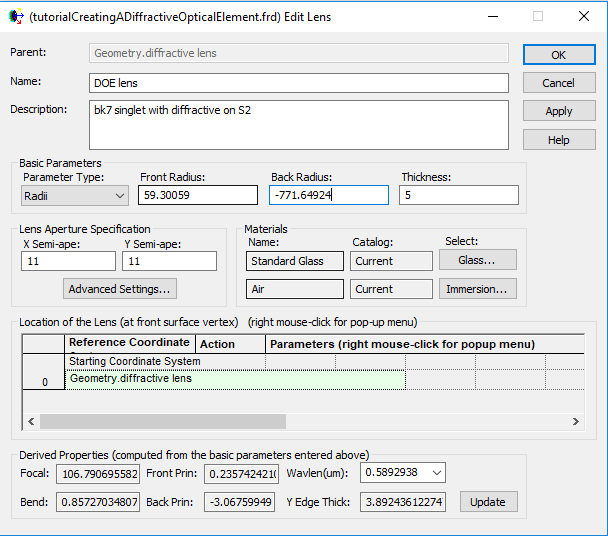Click the Description text box
Image resolution: width=608 pixels, height=536 pixels.
pyautogui.click(x=298, y=123)
